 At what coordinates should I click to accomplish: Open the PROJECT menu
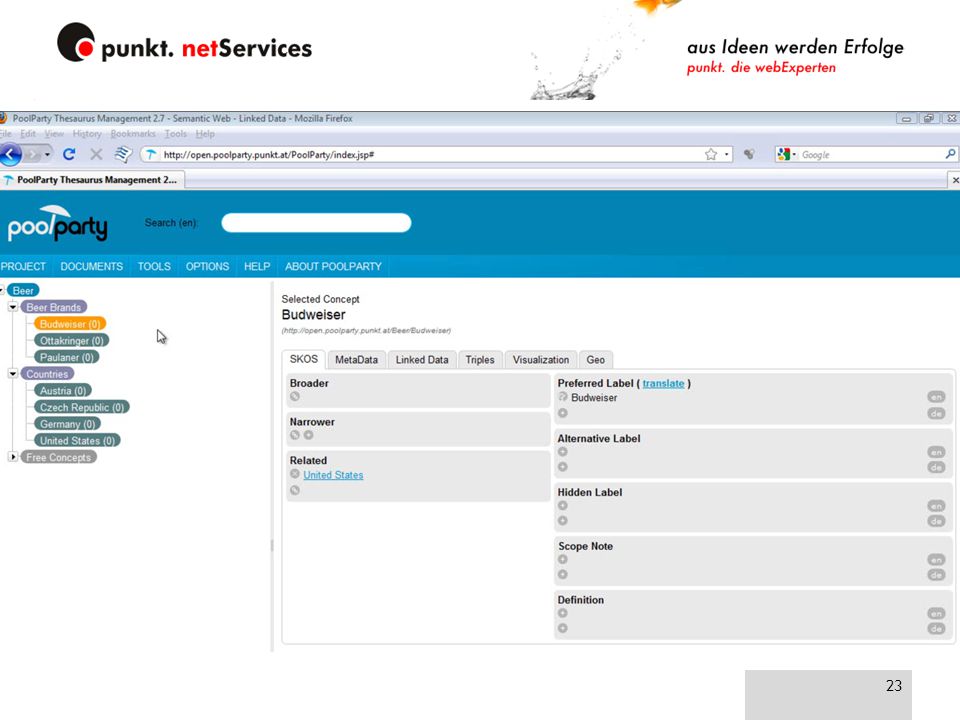click(x=23, y=266)
